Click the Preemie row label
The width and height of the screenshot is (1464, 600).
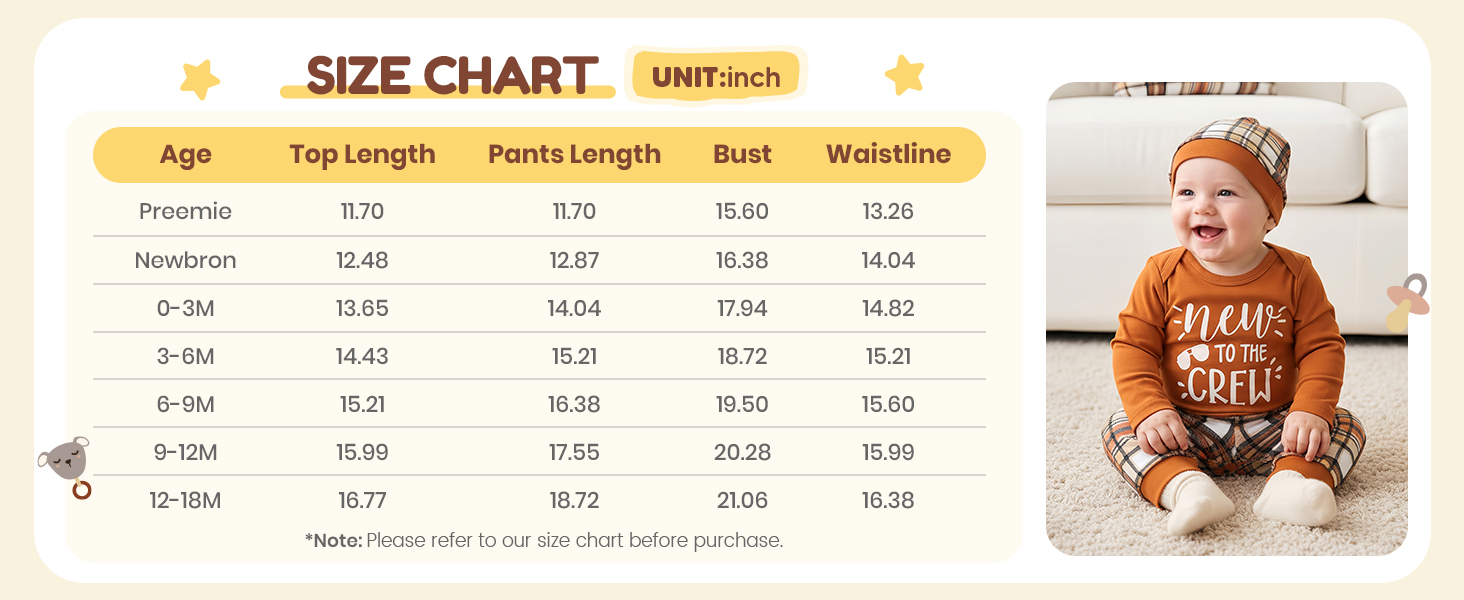[185, 212]
